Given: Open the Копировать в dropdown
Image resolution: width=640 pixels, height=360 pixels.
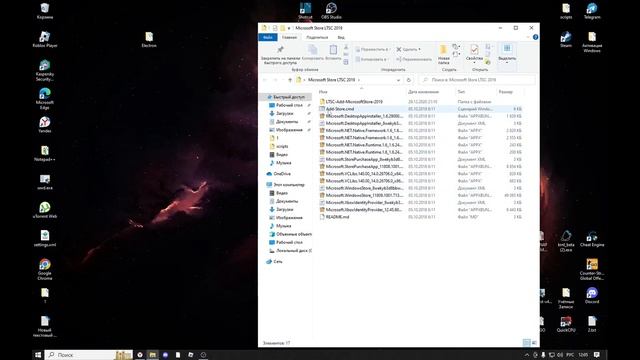Looking at the screenshot, I should coord(371,59).
